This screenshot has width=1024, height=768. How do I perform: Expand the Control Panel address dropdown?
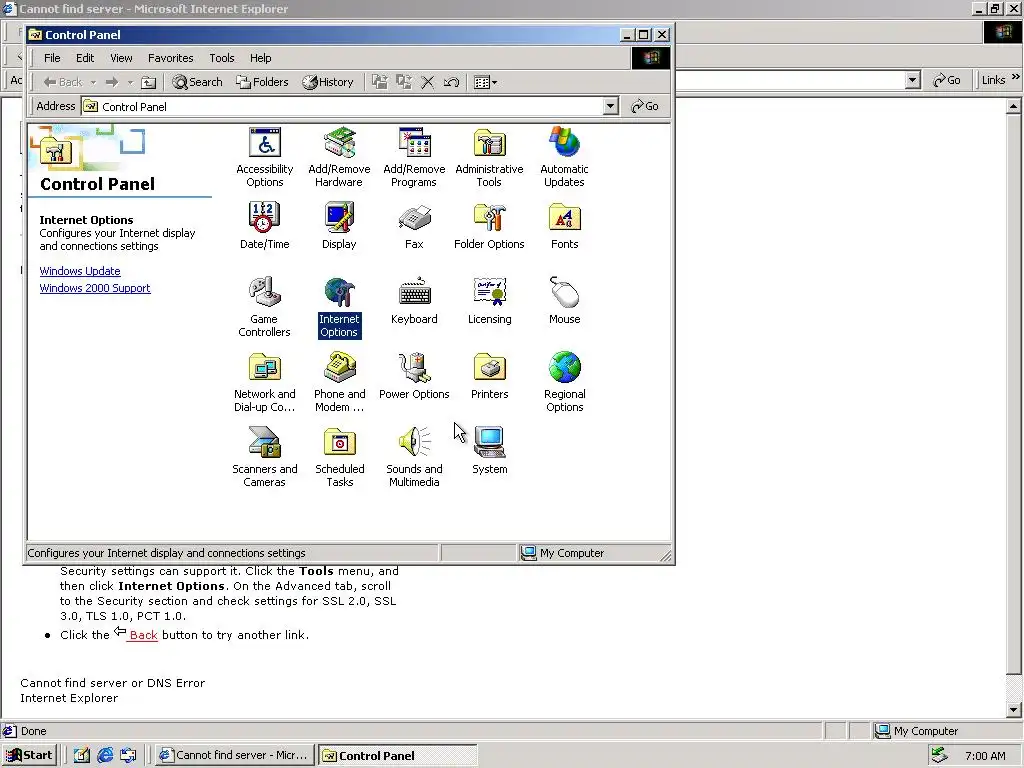pyautogui.click(x=610, y=106)
